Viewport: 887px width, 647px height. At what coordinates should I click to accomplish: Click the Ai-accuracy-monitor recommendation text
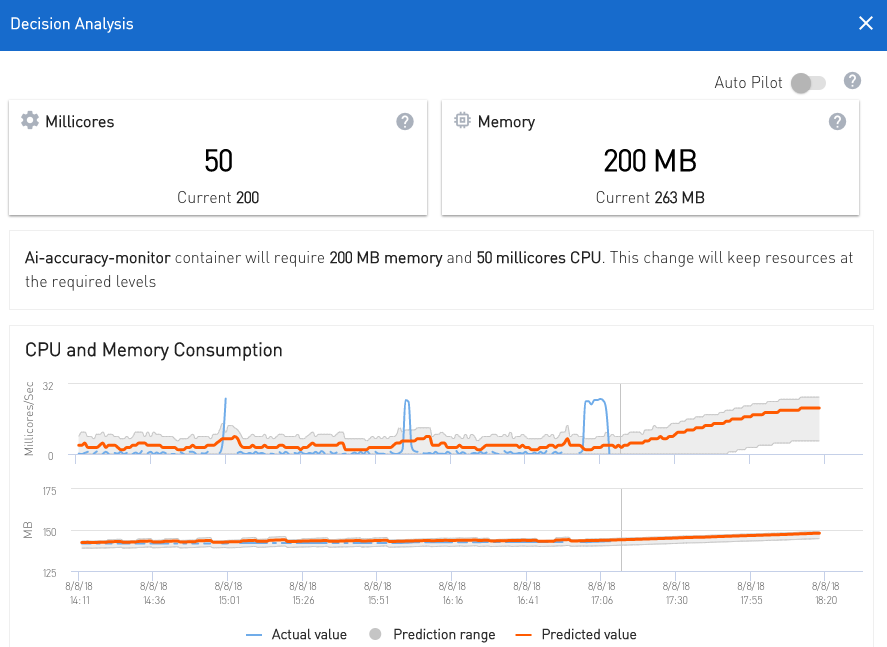pyautogui.click(x=97, y=258)
